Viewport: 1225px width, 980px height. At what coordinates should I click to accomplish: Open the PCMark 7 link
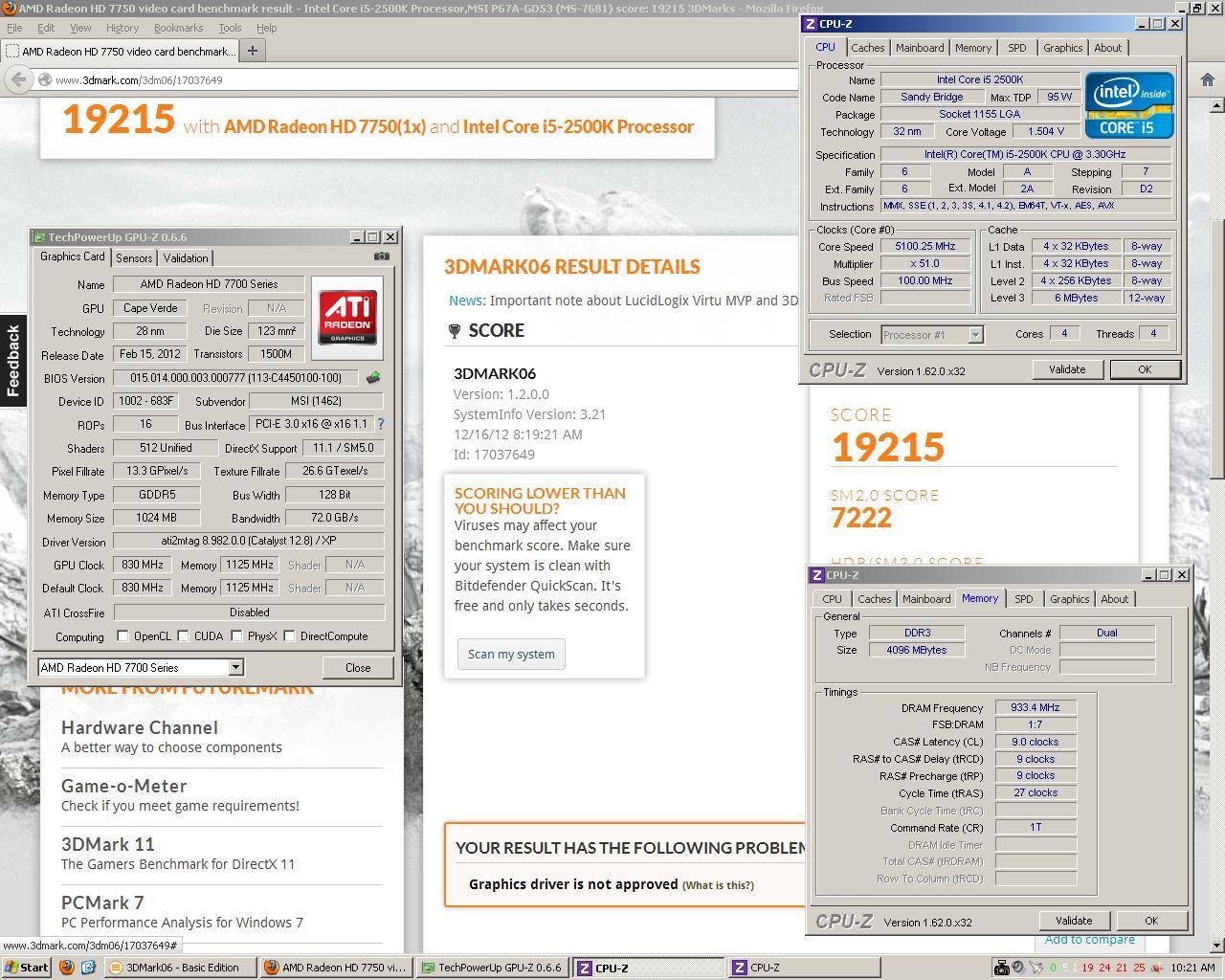coord(102,903)
